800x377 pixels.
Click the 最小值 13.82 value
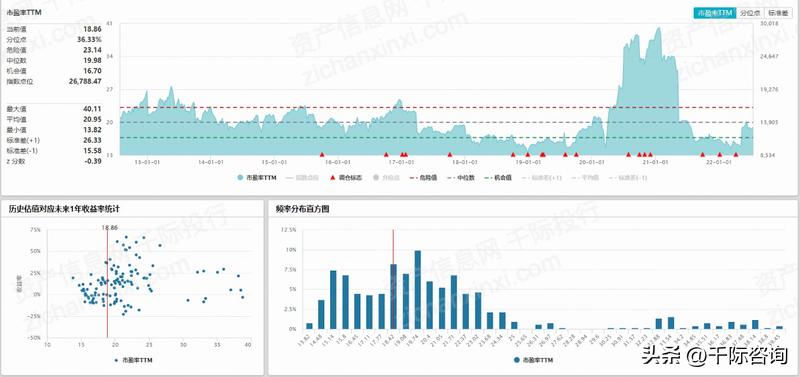[92, 130]
